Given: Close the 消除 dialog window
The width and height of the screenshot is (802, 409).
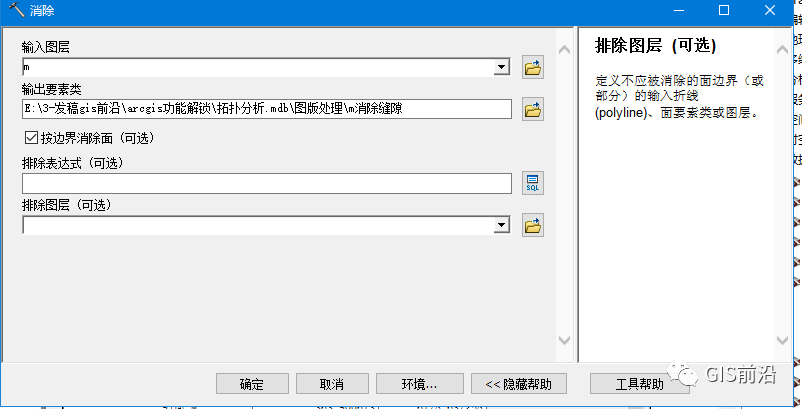Looking at the screenshot, I should pos(770,10).
